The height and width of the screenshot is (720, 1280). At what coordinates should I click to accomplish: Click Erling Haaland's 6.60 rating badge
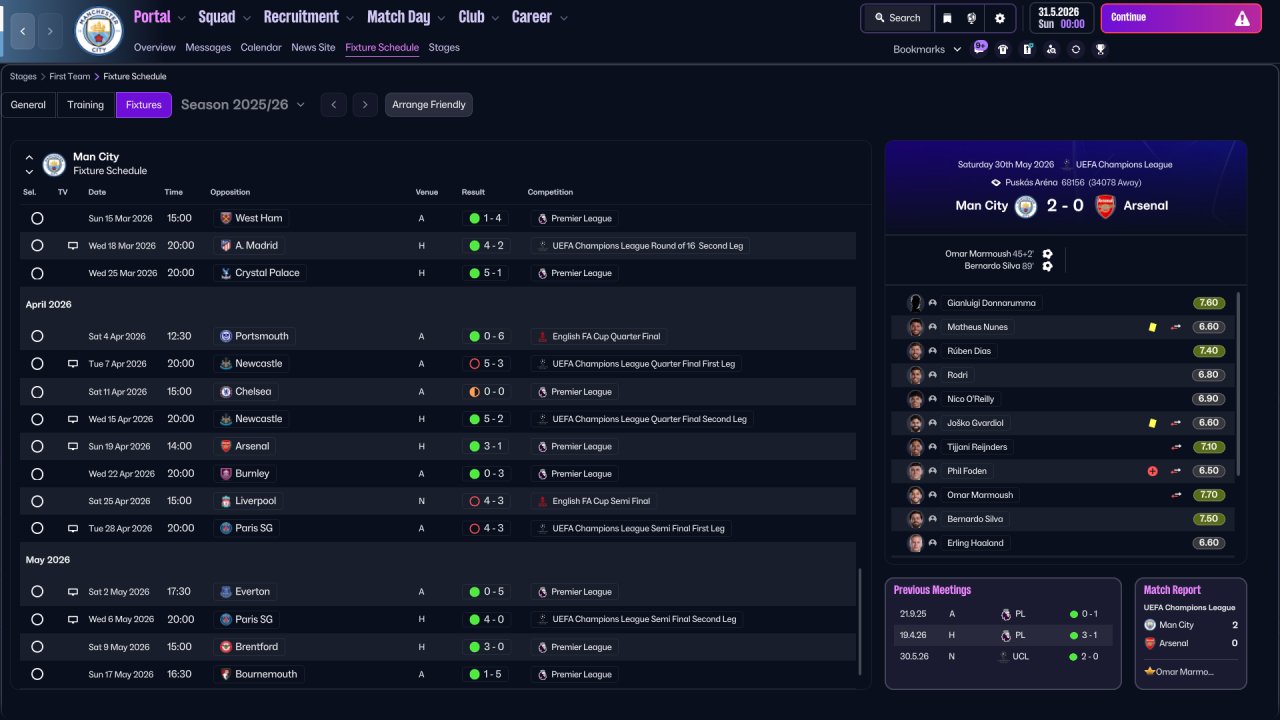(x=1208, y=543)
